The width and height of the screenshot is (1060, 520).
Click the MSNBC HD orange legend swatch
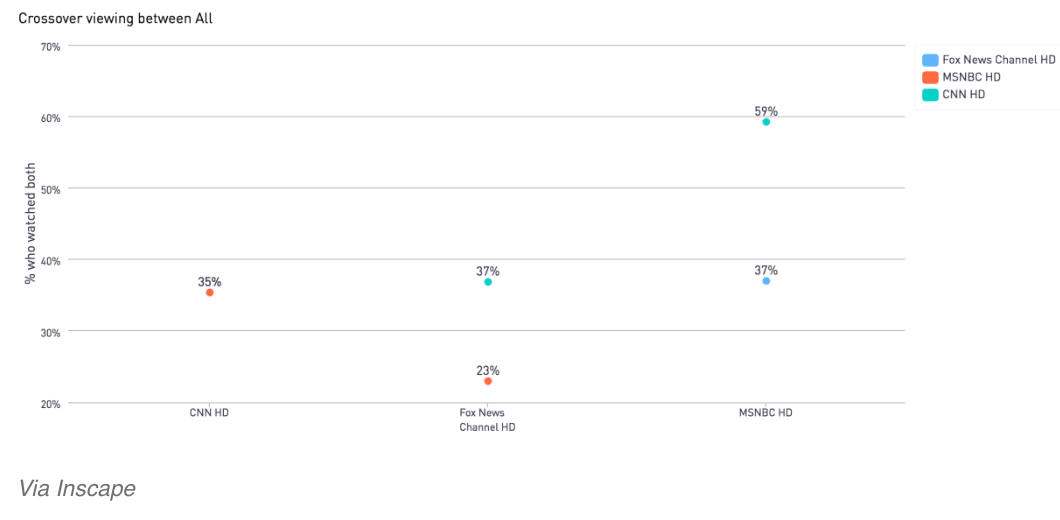click(930, 78)
